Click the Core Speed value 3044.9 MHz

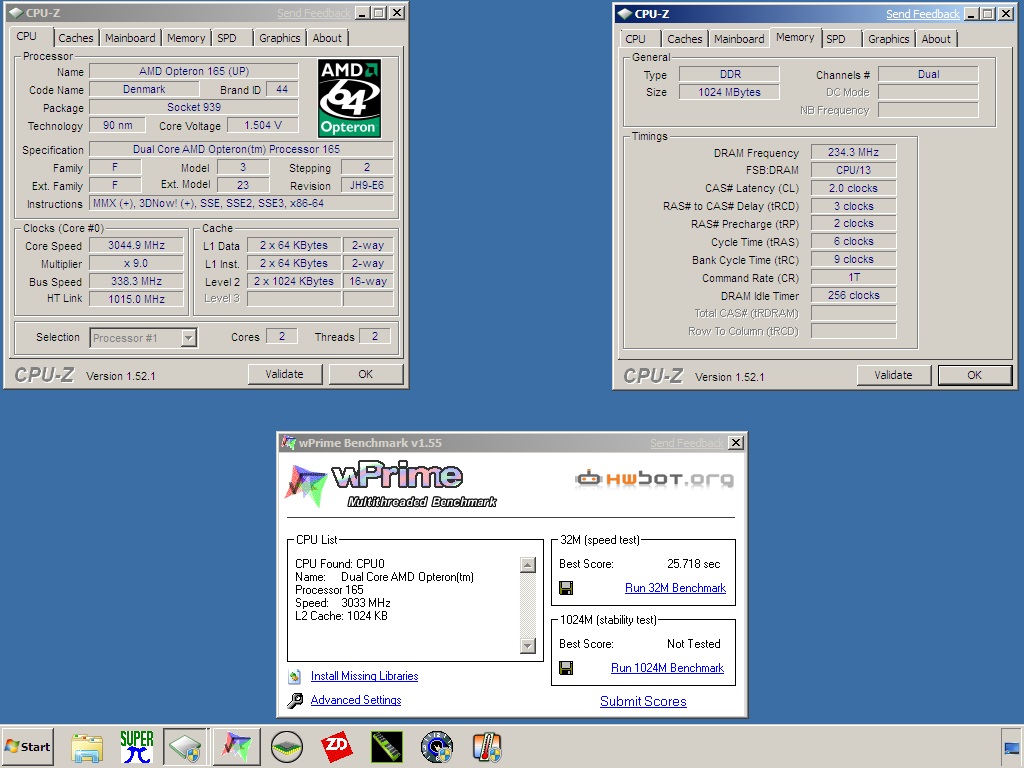tap(136, 245)
